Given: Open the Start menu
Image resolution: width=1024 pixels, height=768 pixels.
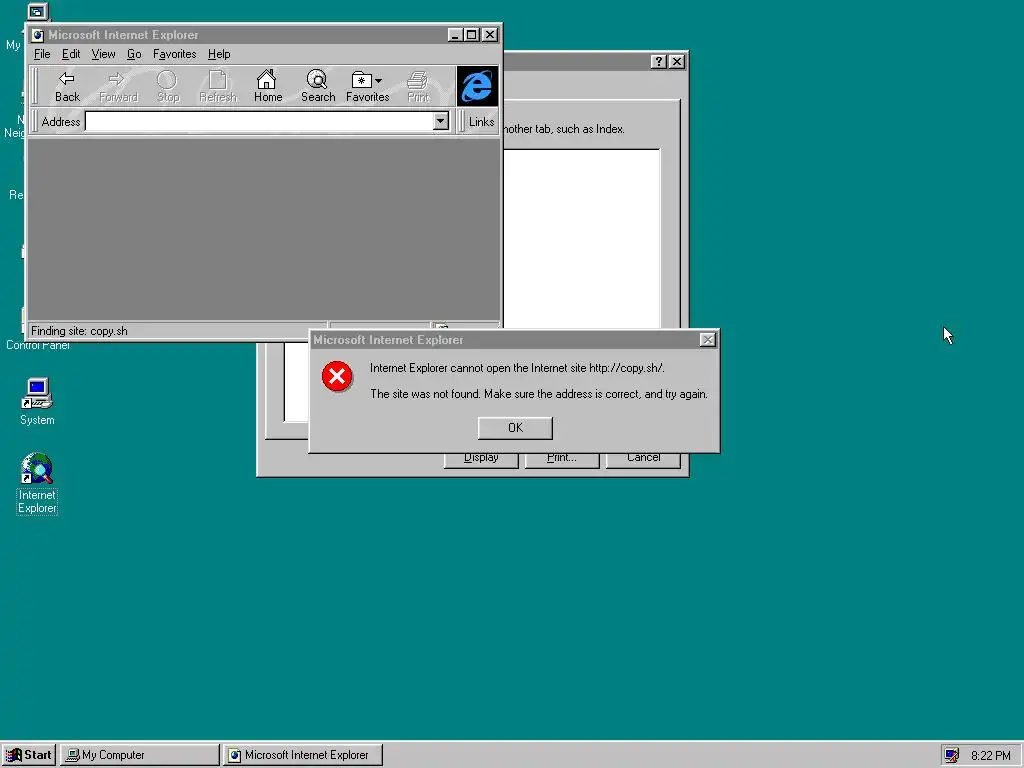Looking at the screenshot, I should [x=29, y=755].
